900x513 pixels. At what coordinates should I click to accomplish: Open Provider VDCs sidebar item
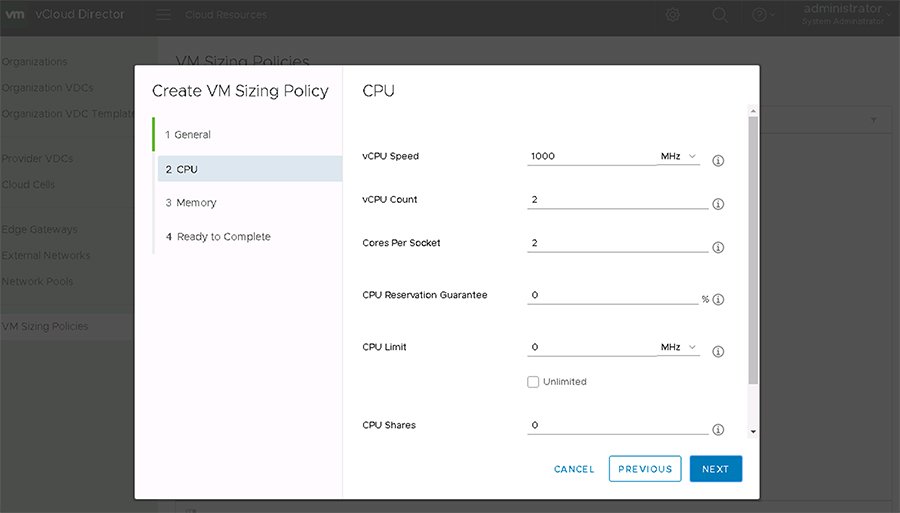click(x=37, y=158)
